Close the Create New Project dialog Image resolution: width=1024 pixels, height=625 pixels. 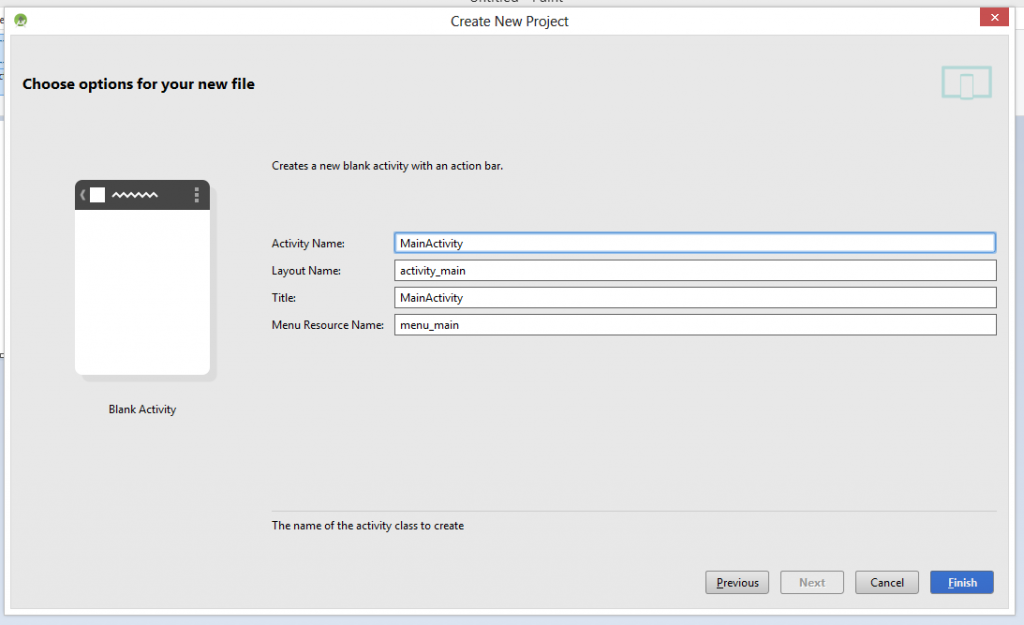(993, 18)
